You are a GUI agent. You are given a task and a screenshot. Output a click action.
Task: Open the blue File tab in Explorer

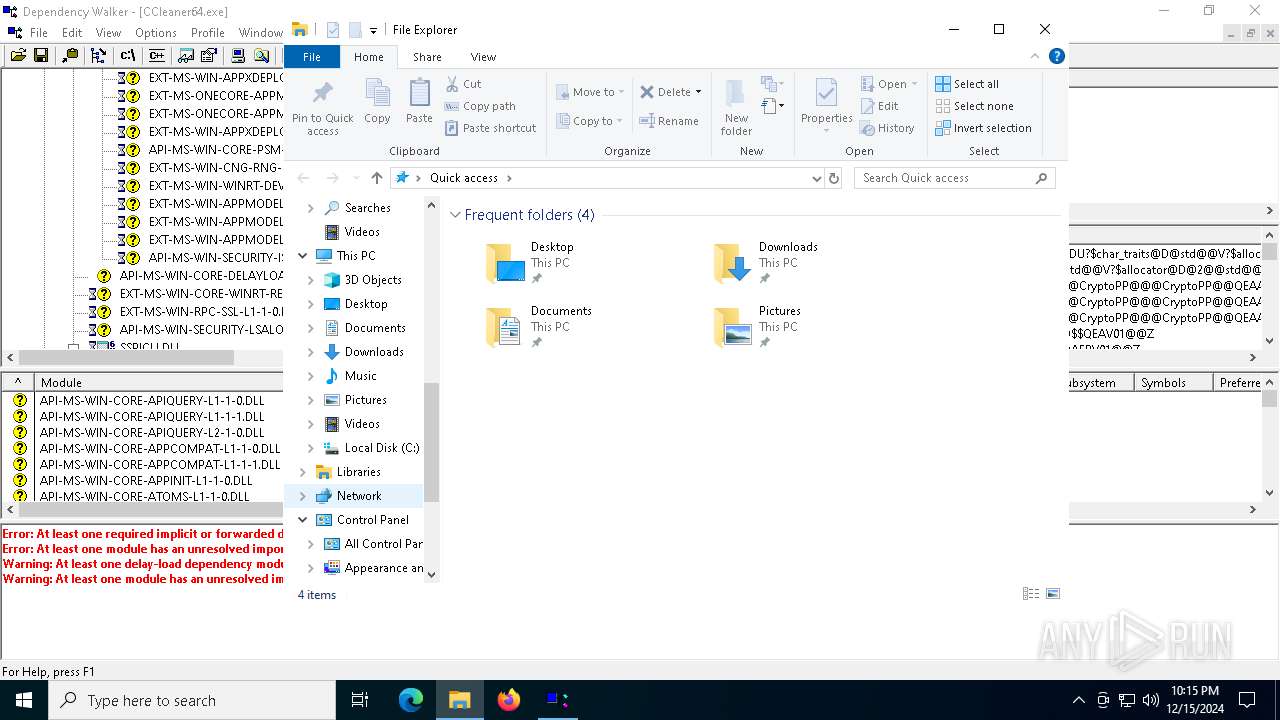tap(312, 57)
